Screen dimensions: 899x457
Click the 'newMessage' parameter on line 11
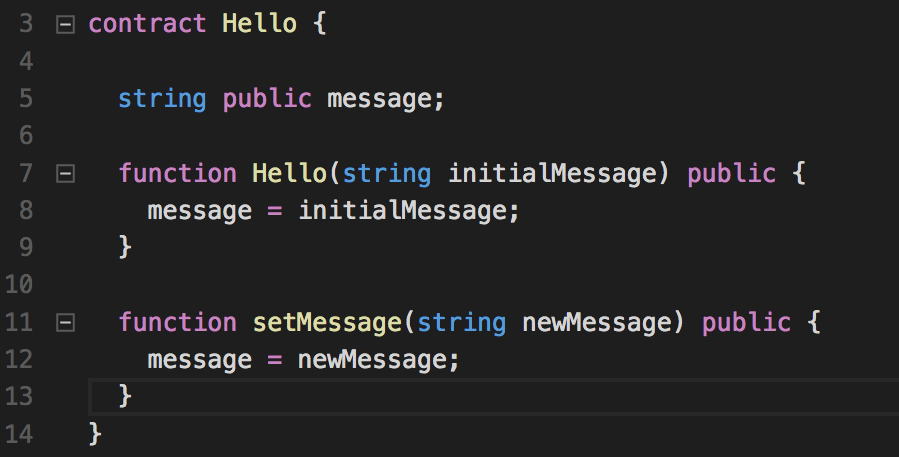click(597, 323)
